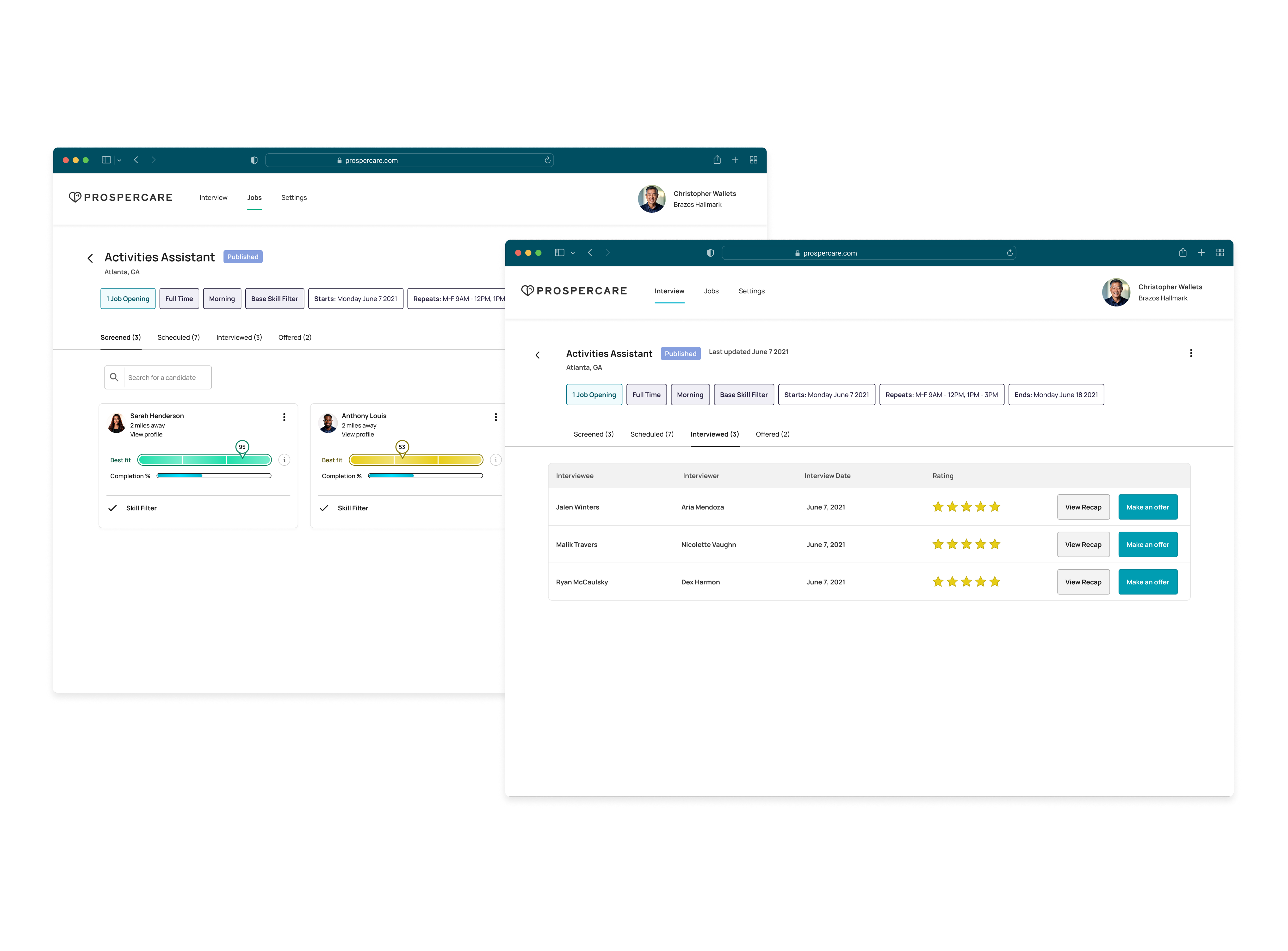Viewport: 1288px width, 951px height.
Task: Reload the page in the back browser window
Action: coord(547,161)
